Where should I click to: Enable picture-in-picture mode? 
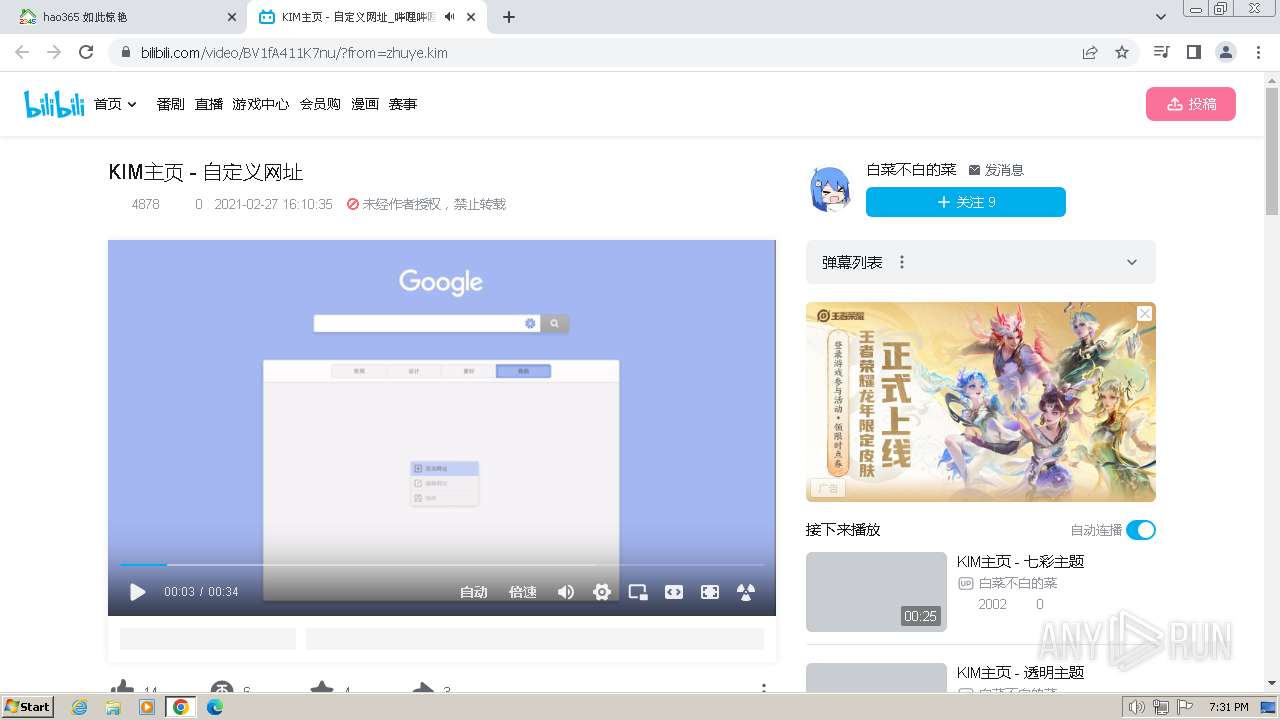638,592
